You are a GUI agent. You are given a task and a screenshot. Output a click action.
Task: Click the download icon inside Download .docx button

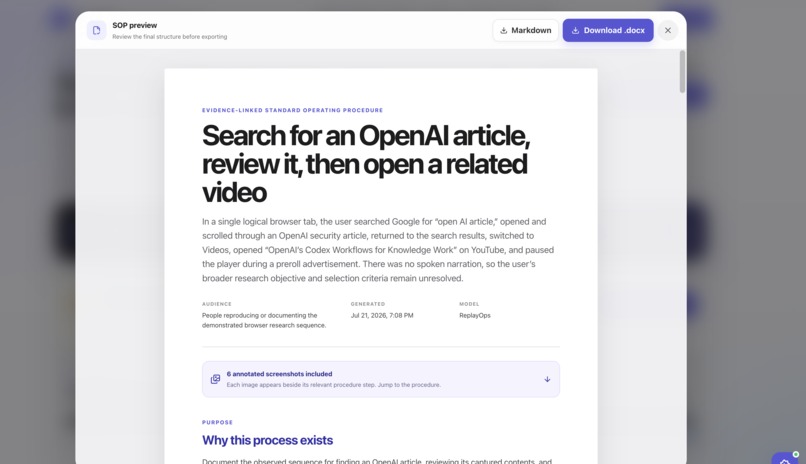575,30
